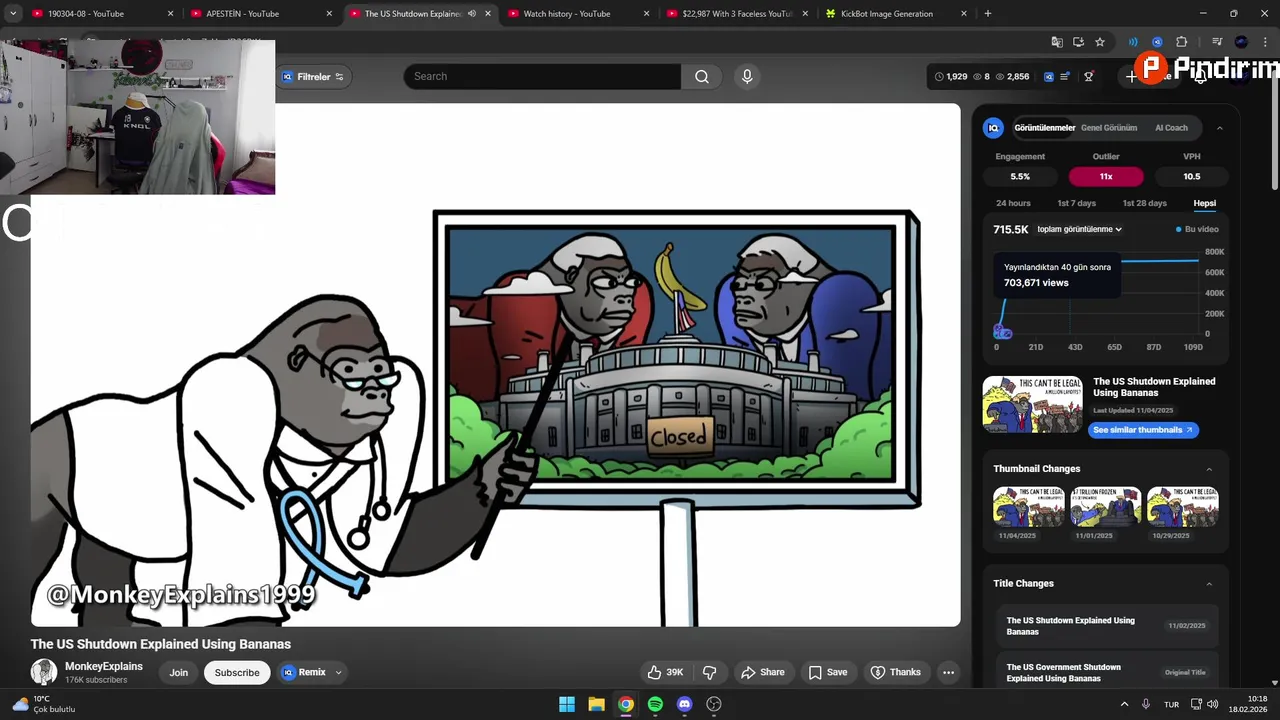Image resolution: width=1280 pixels, height=720 pixels.
Task: Expand the Remix dropdown arrow
Action: coord(338,672)
